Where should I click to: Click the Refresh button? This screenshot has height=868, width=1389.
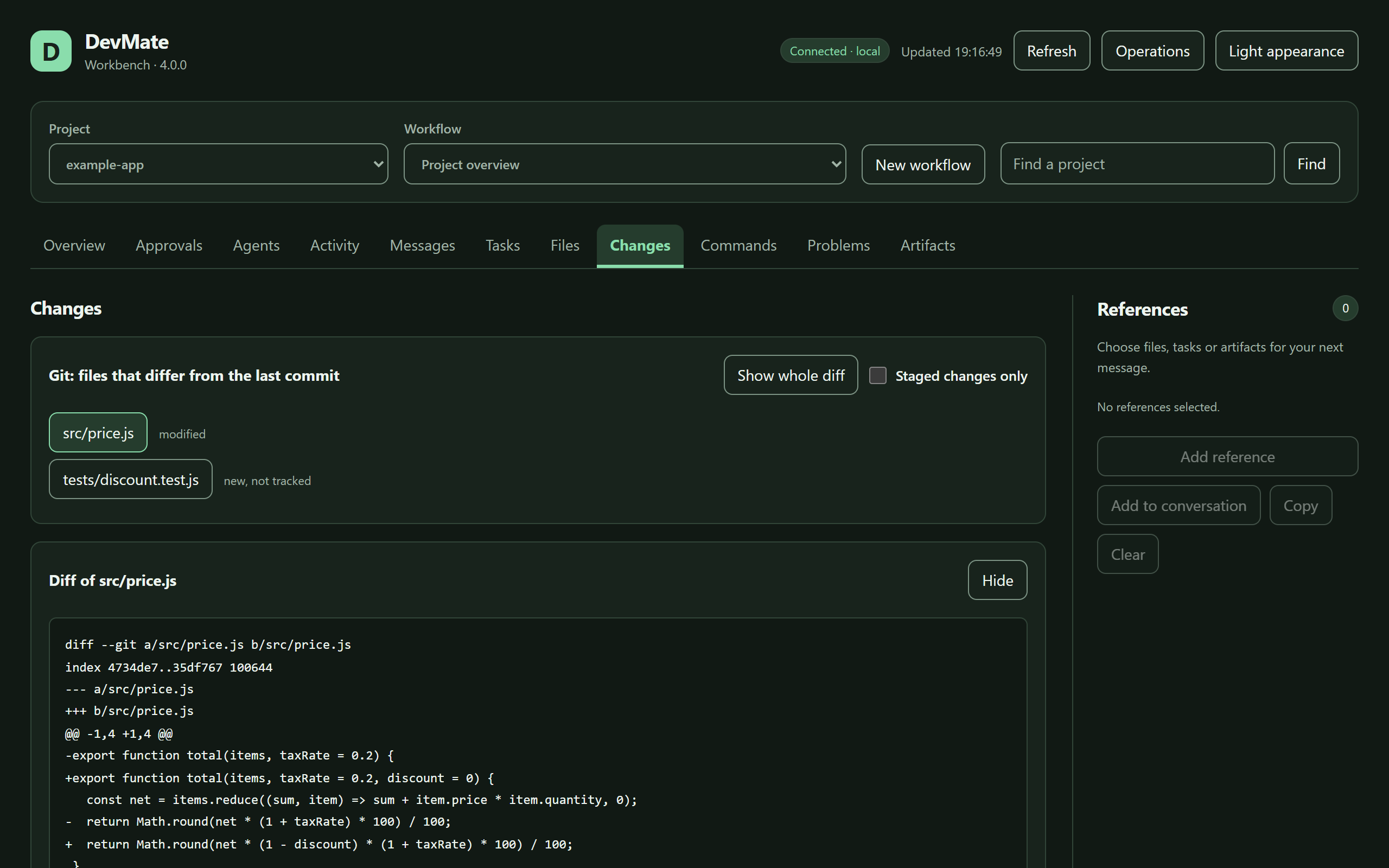[1052, 51]
